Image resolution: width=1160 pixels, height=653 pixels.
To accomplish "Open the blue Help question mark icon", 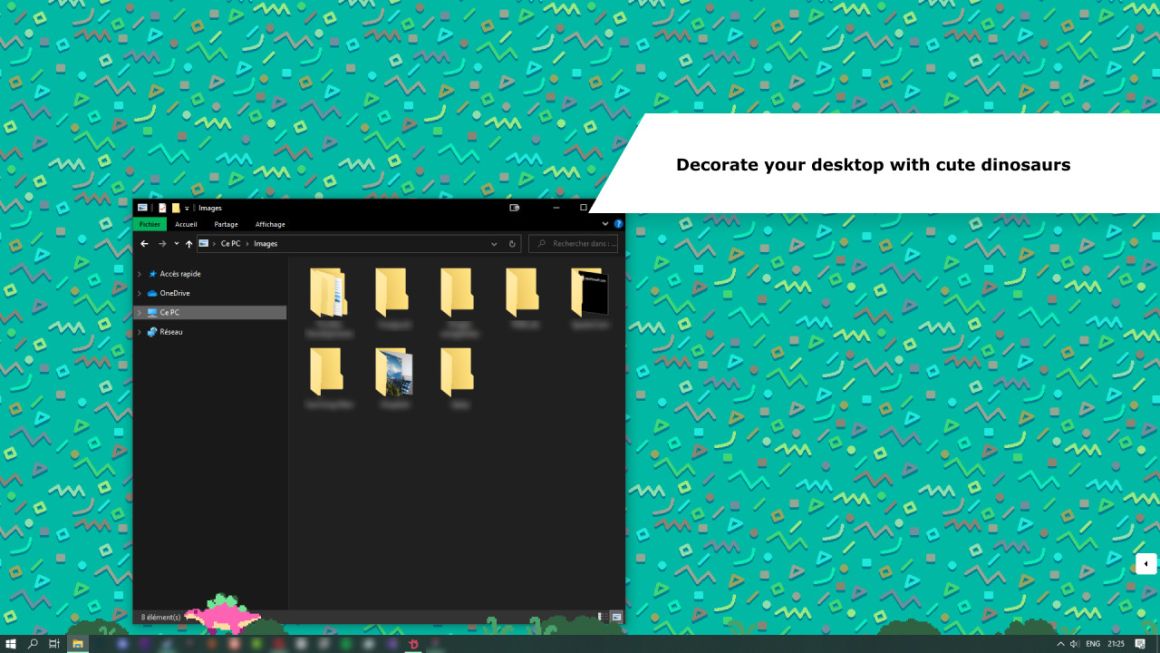I will (x=618, y=224).
